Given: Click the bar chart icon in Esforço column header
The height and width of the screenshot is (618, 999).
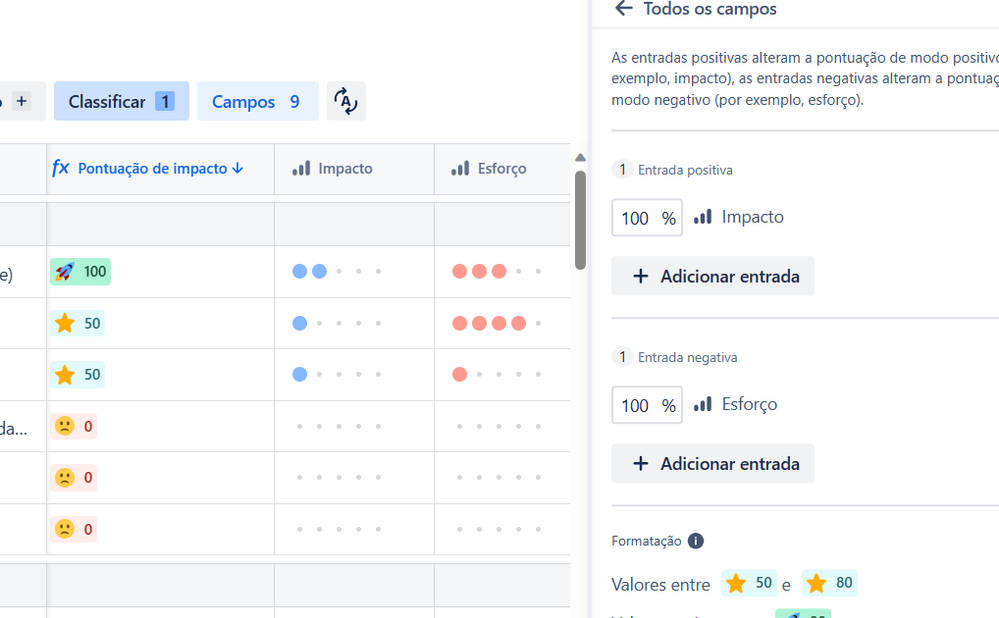Looking at the screenshot, I should pyautogui.click(x=459, y=168).
